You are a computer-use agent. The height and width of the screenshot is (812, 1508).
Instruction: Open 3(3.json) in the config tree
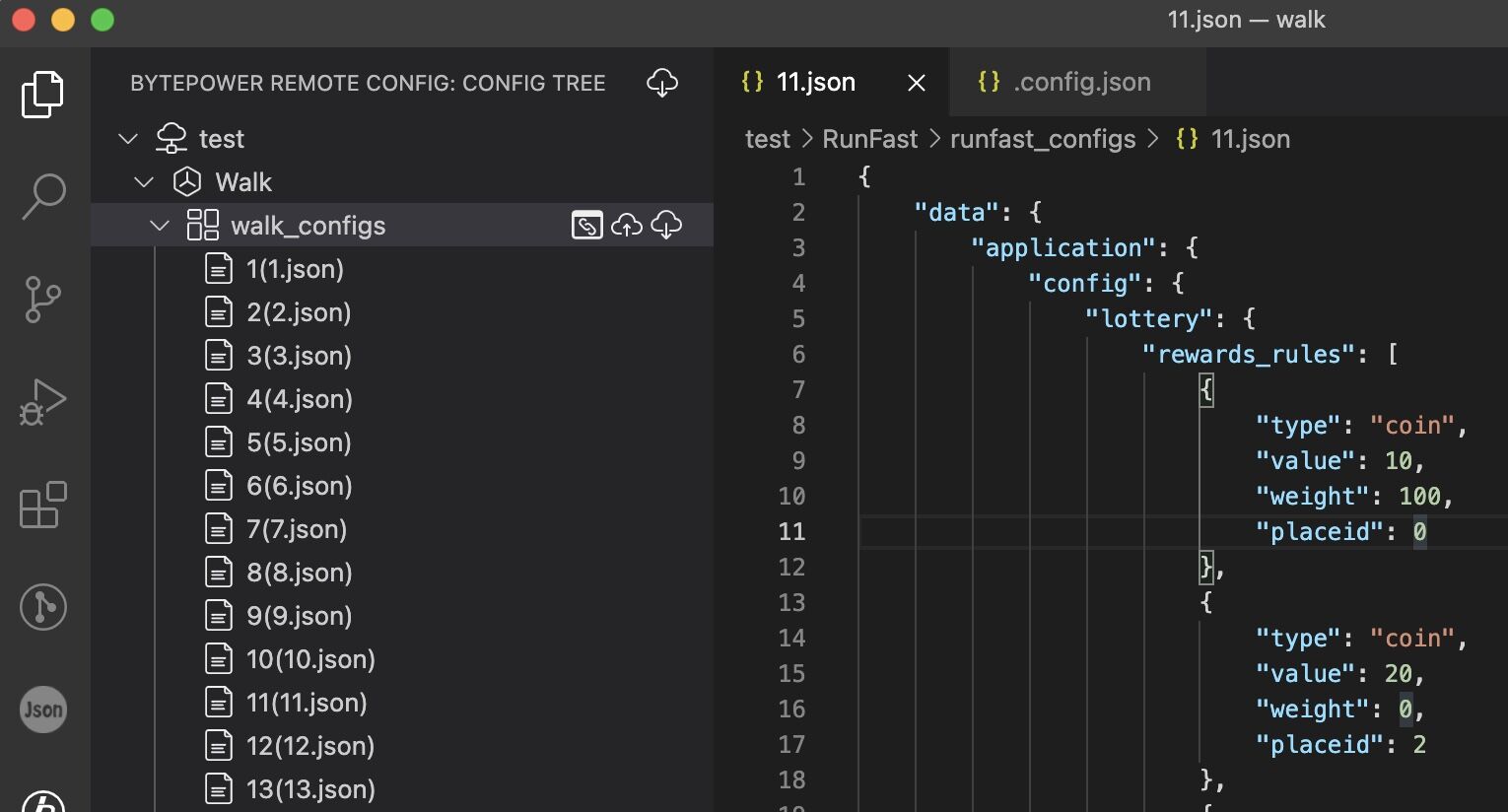tap(299, 356)
